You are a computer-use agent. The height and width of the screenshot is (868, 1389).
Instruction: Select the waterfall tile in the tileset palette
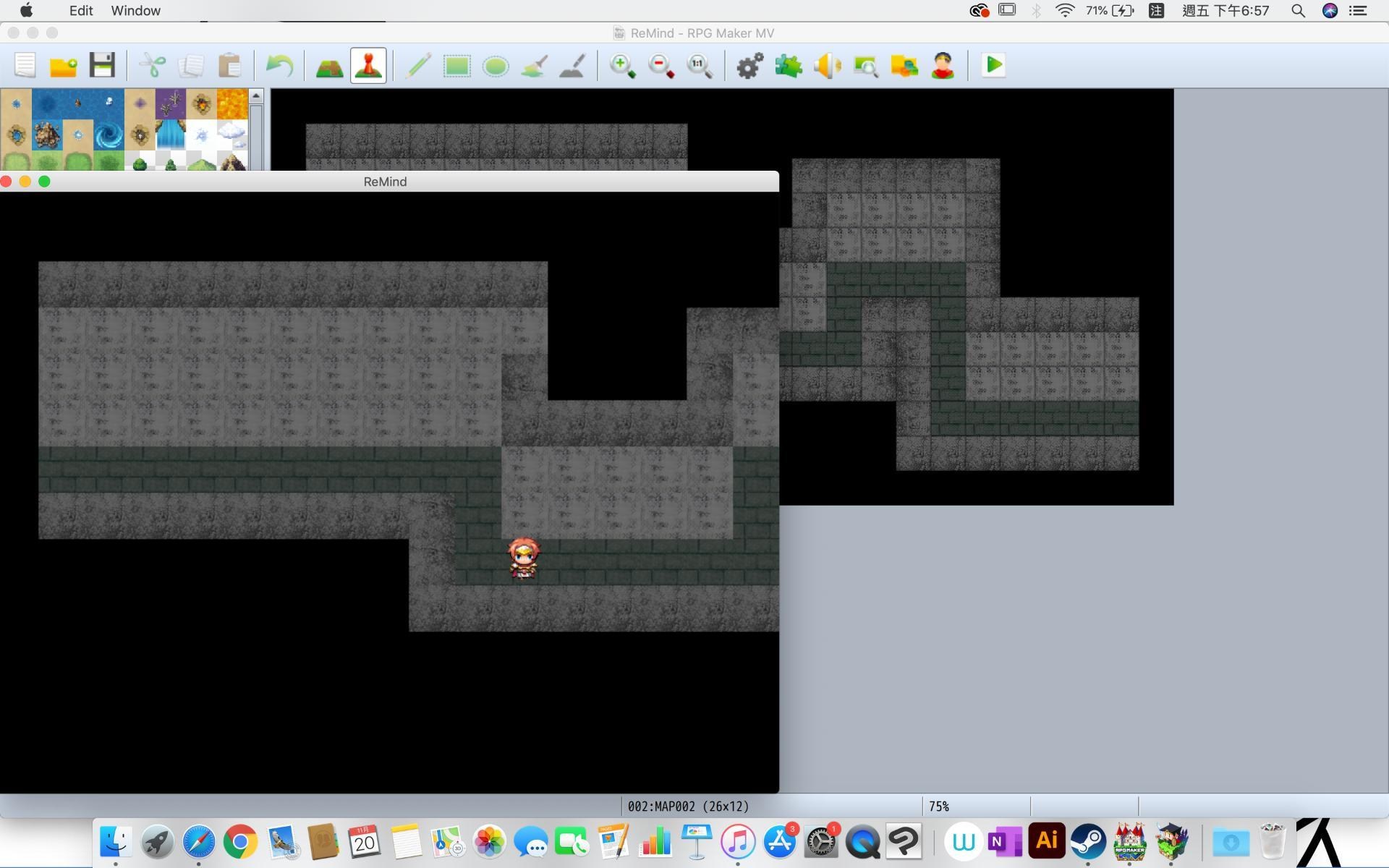pyautogui.click(x=171, y=135)
